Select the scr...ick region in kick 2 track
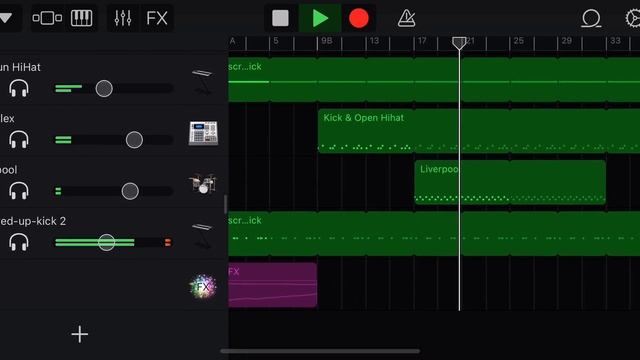This screenshot has height=360, width=640. 434,233
